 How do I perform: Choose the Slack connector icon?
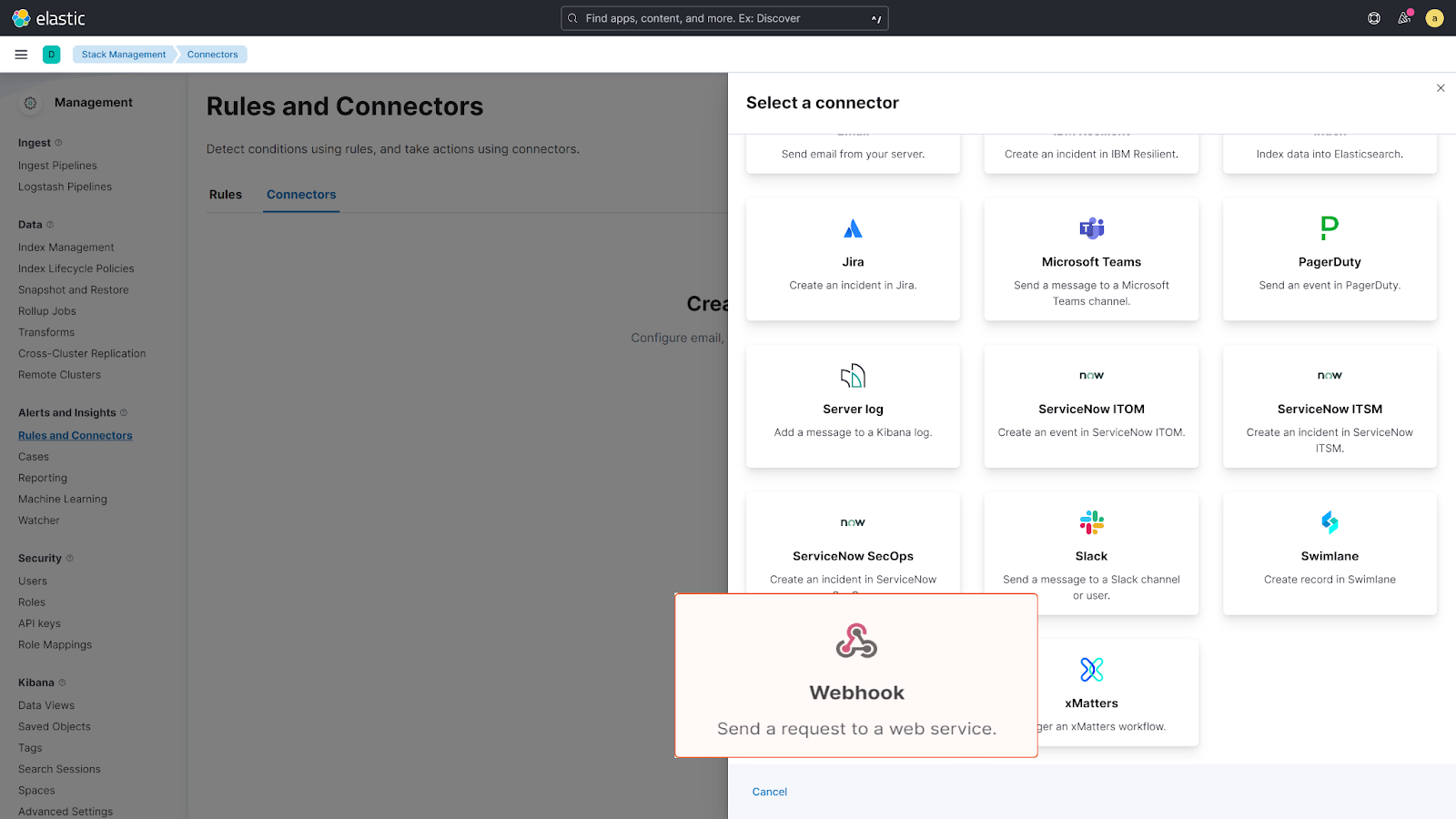[1091, 522]
